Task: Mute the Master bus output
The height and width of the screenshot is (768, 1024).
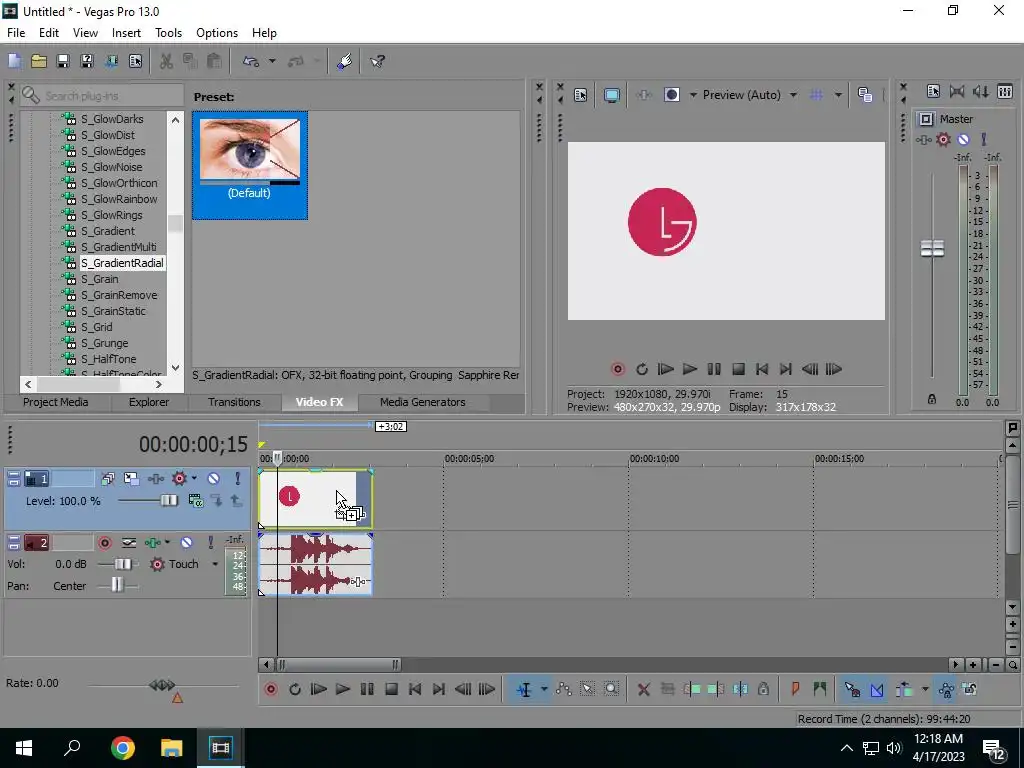Action: pos(963,139)
